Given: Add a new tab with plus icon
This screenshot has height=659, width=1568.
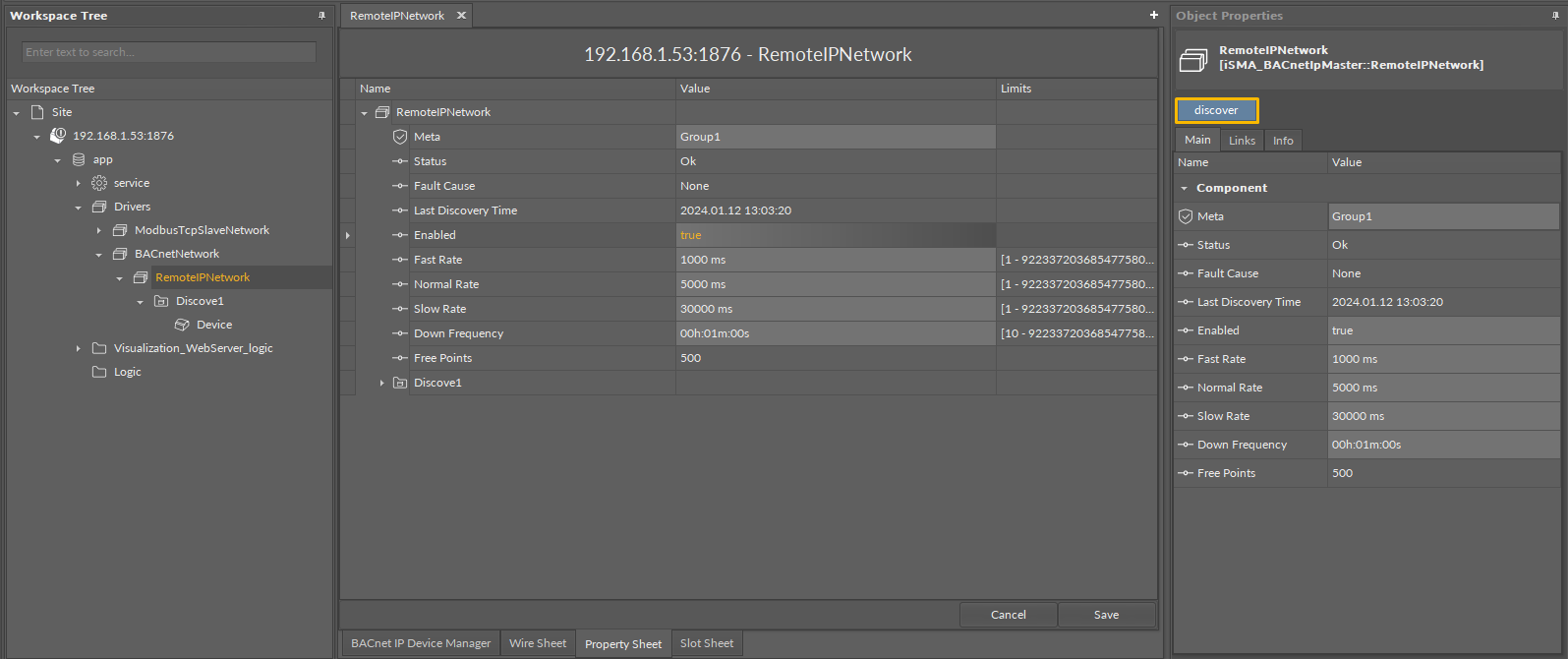Looking at the screenshot, I should 1154,15.
